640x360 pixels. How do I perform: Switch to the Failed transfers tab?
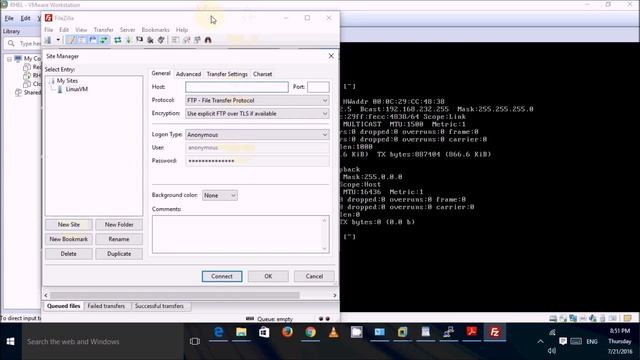click(x=106, y=306)
